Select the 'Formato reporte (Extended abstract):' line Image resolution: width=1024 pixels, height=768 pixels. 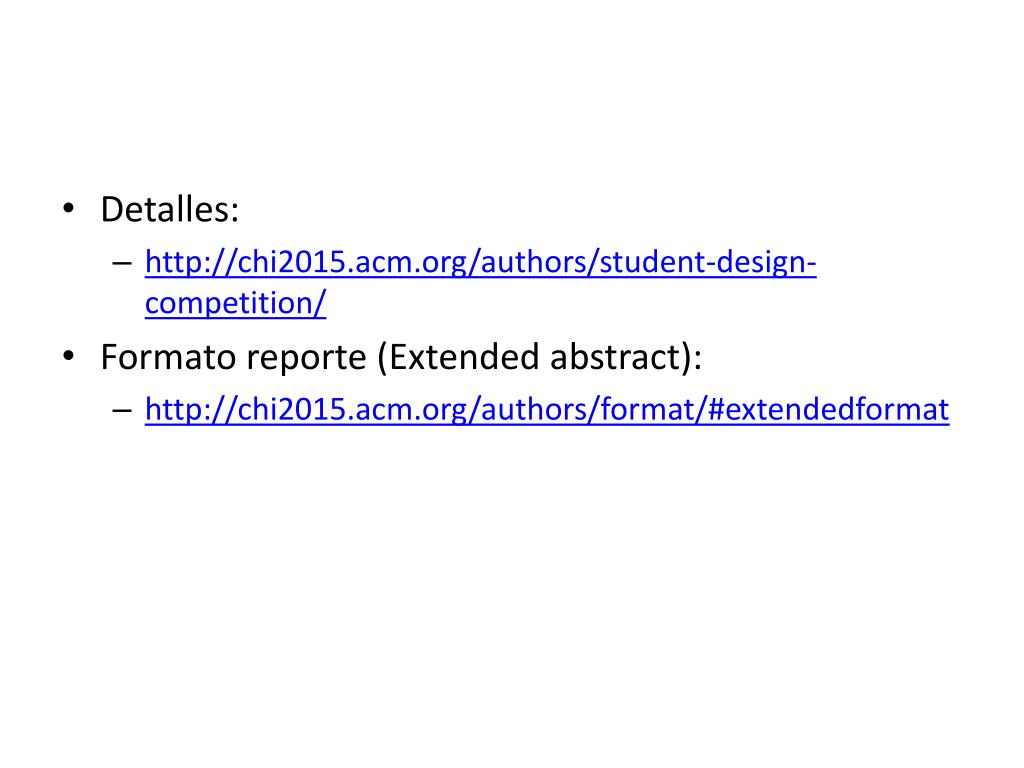click(401, 357)
